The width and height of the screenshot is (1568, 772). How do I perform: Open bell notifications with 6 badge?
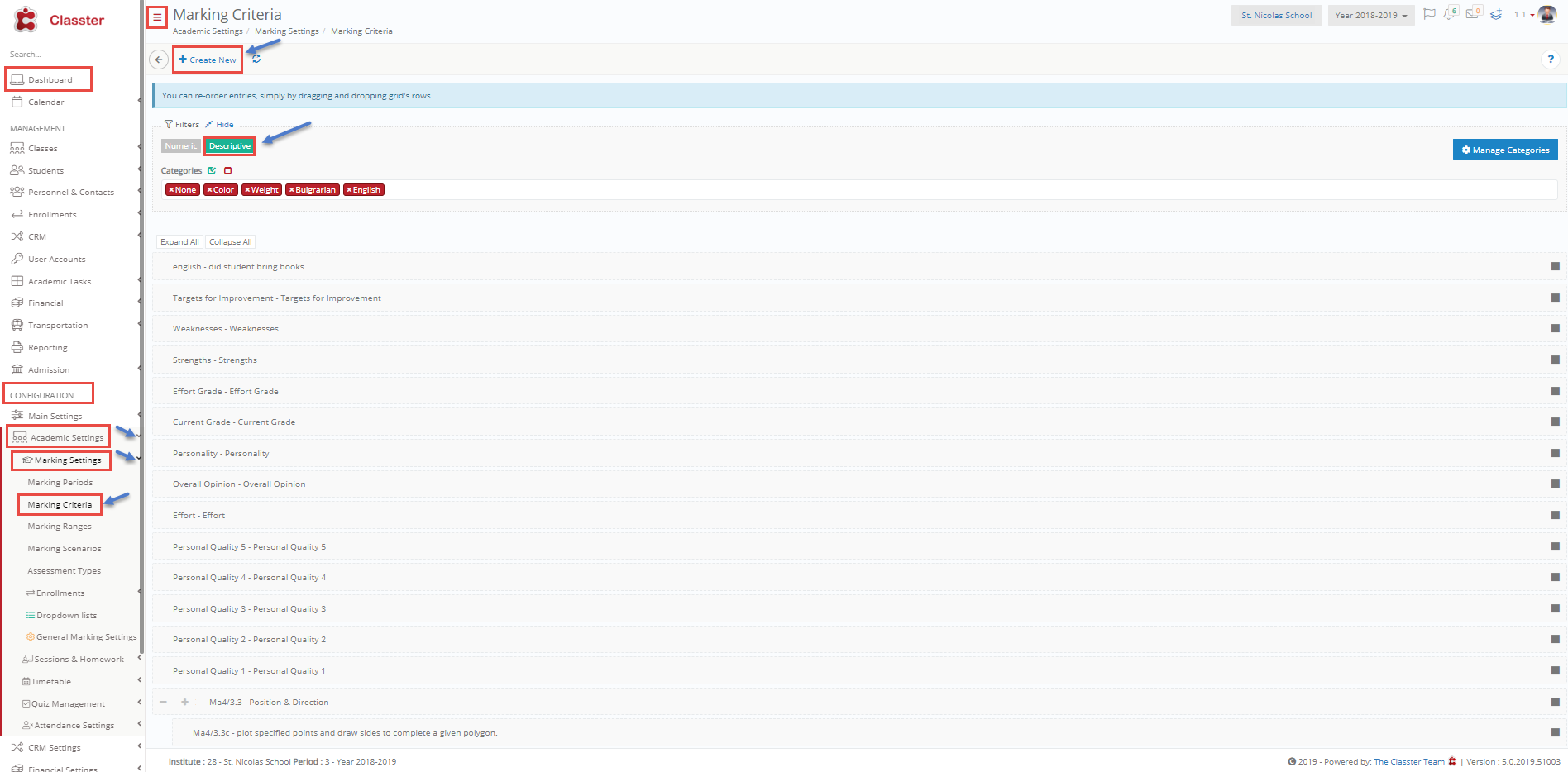click(x=1450, y=14)
